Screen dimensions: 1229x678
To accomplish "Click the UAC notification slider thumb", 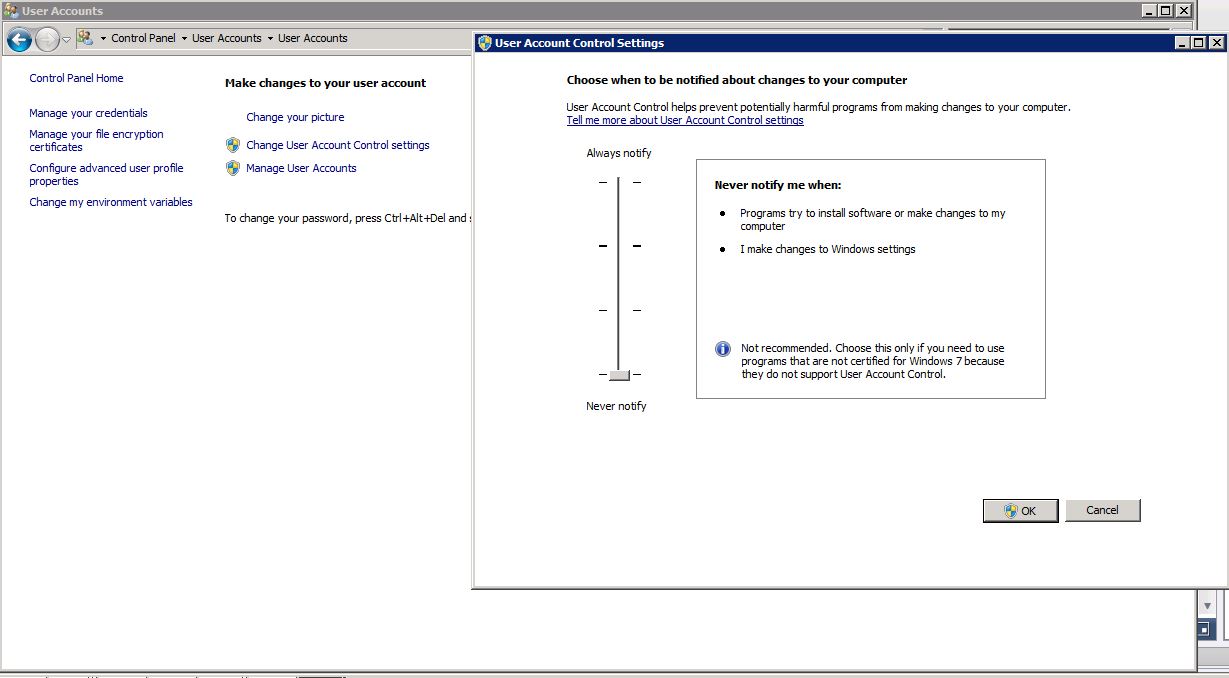I will coord(619,375).
